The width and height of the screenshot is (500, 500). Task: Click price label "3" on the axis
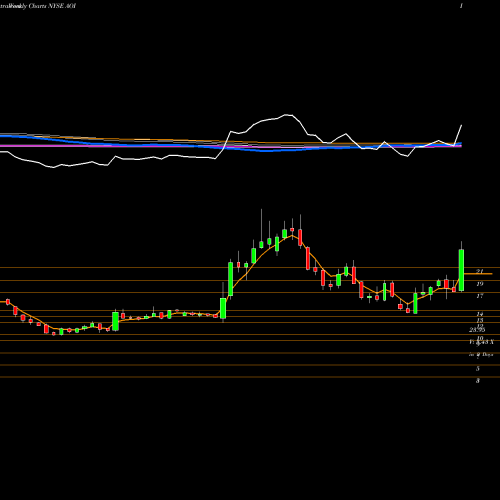coord(478,381)
